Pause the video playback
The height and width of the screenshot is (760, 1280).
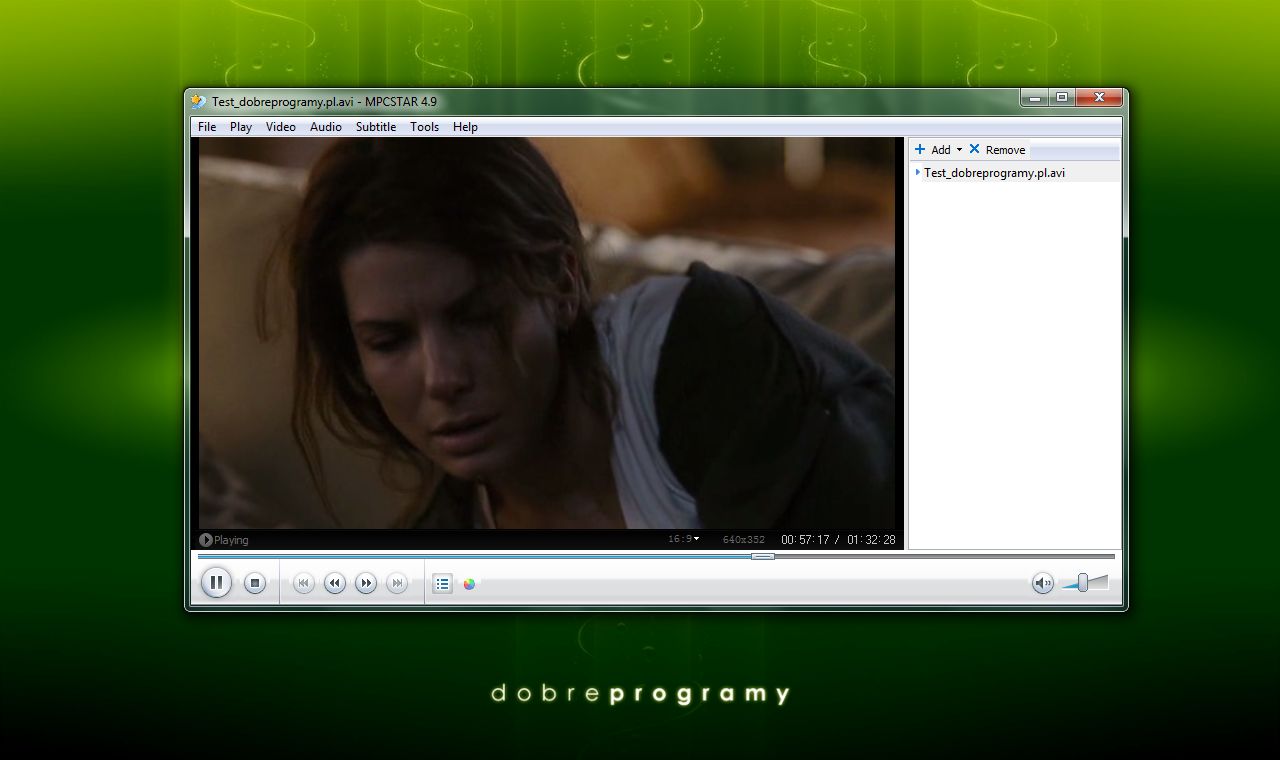click(x=216, y=582)
